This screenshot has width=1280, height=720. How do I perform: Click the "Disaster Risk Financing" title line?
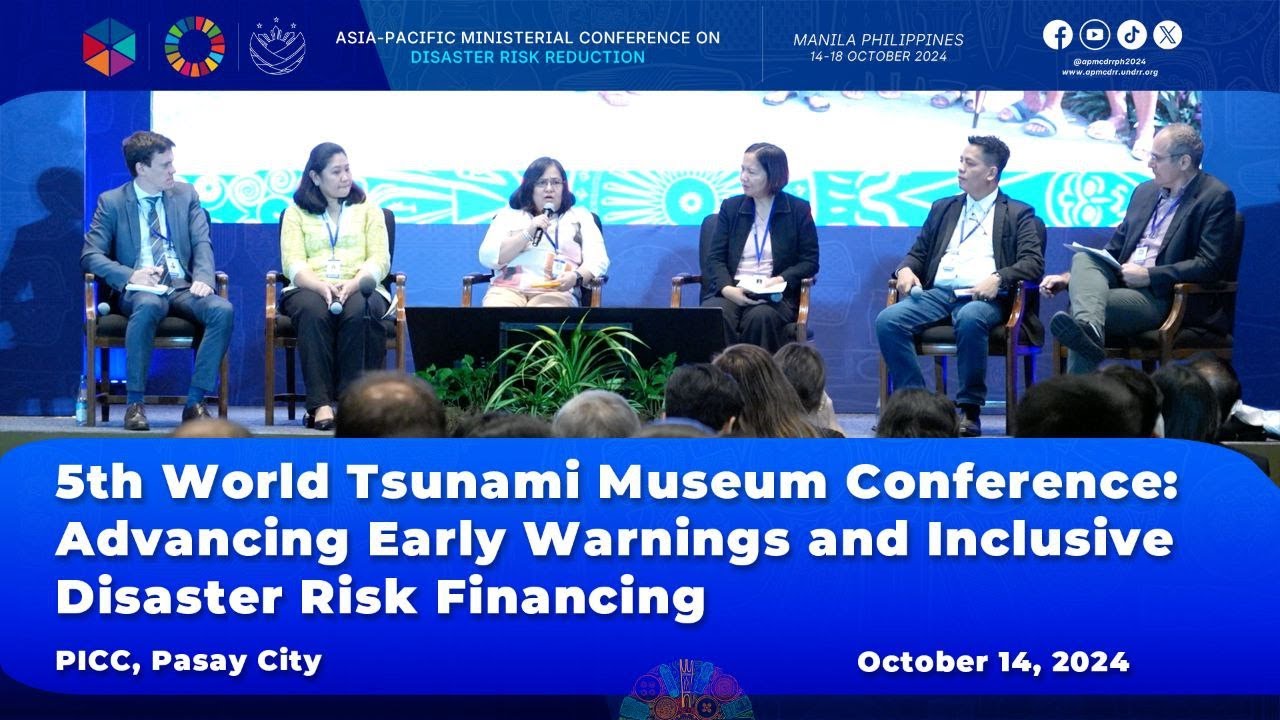[381, 597]
